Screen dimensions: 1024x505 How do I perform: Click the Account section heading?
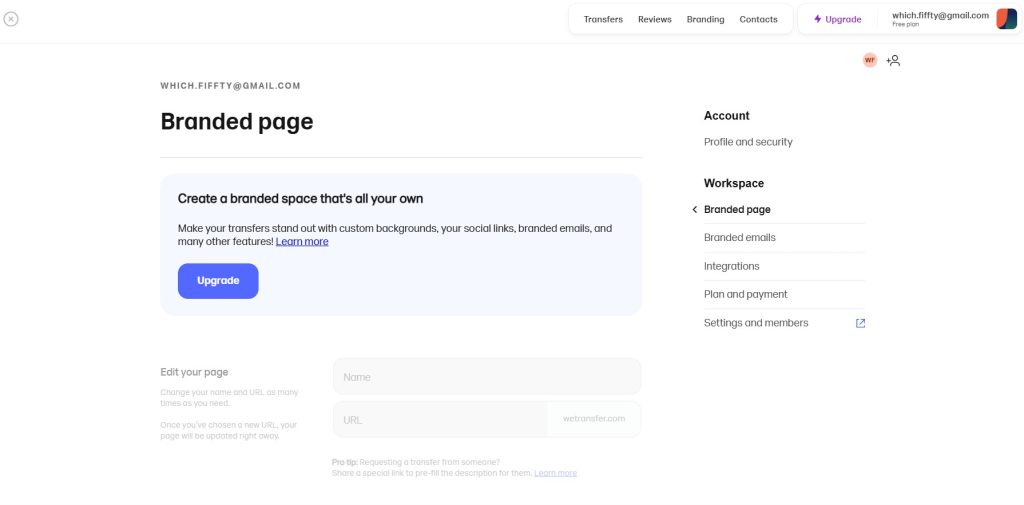click(x=726, y=116)
